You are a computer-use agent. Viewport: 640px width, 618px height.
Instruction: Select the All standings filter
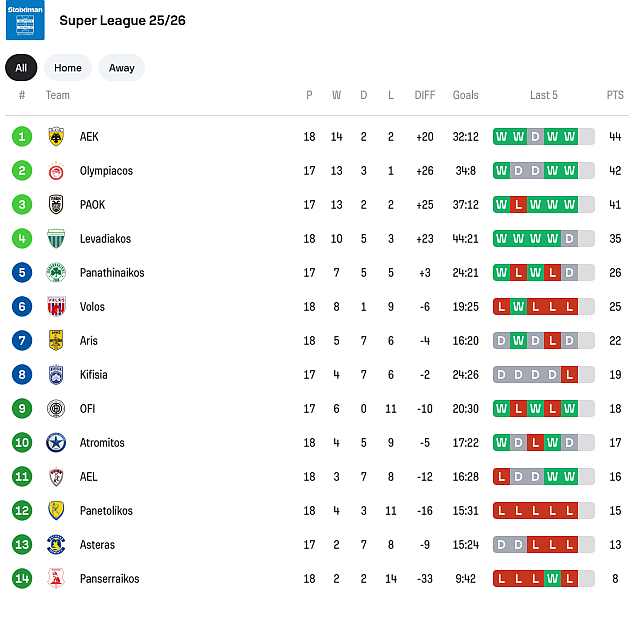21,68
